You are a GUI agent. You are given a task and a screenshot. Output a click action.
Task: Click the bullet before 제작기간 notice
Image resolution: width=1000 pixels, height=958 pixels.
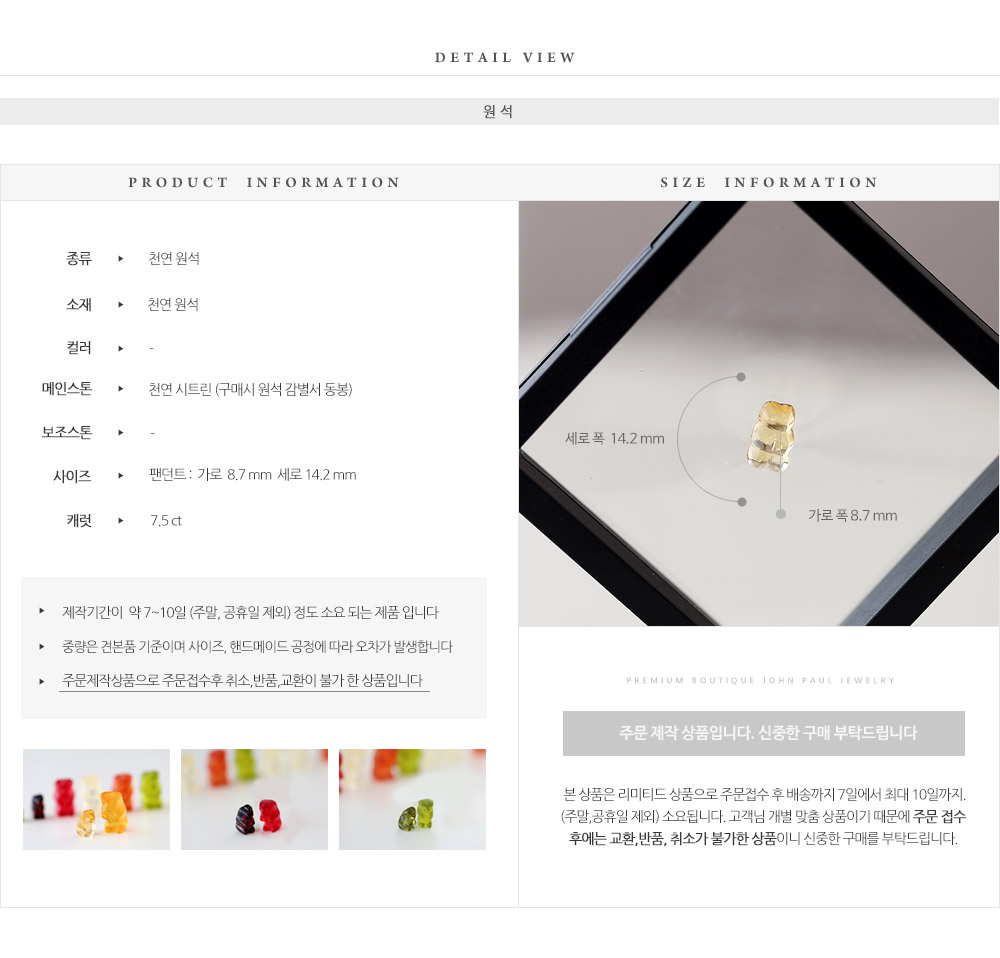click(41, 611)
